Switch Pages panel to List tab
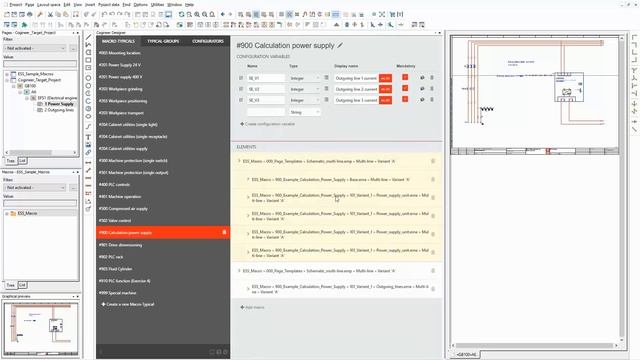The height and width of the screenshot is (360, 640). tap(22, 161)
